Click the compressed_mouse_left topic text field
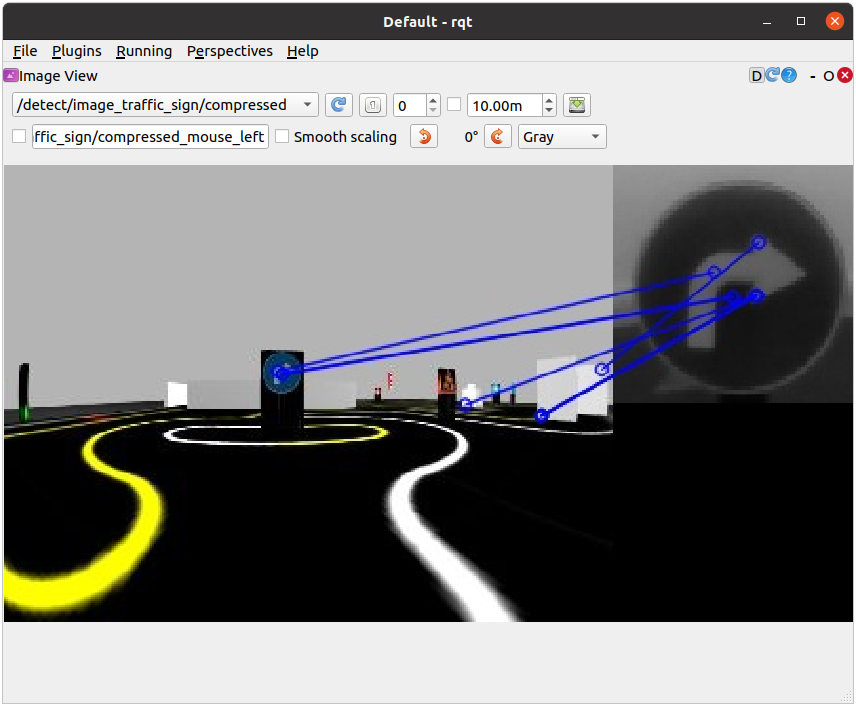 pos(150,137)
